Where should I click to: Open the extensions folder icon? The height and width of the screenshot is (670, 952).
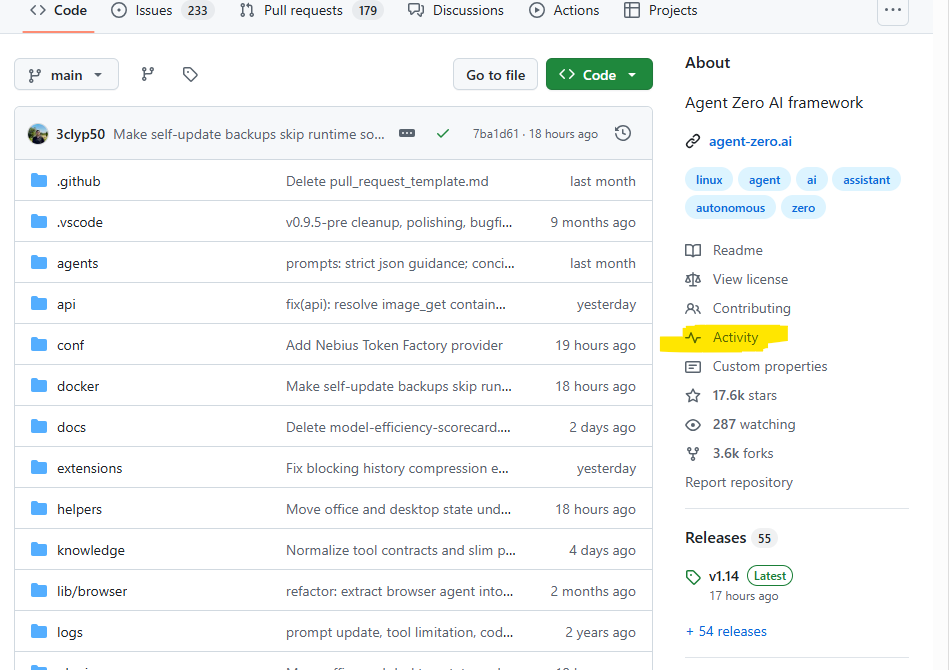click(39, 467)
